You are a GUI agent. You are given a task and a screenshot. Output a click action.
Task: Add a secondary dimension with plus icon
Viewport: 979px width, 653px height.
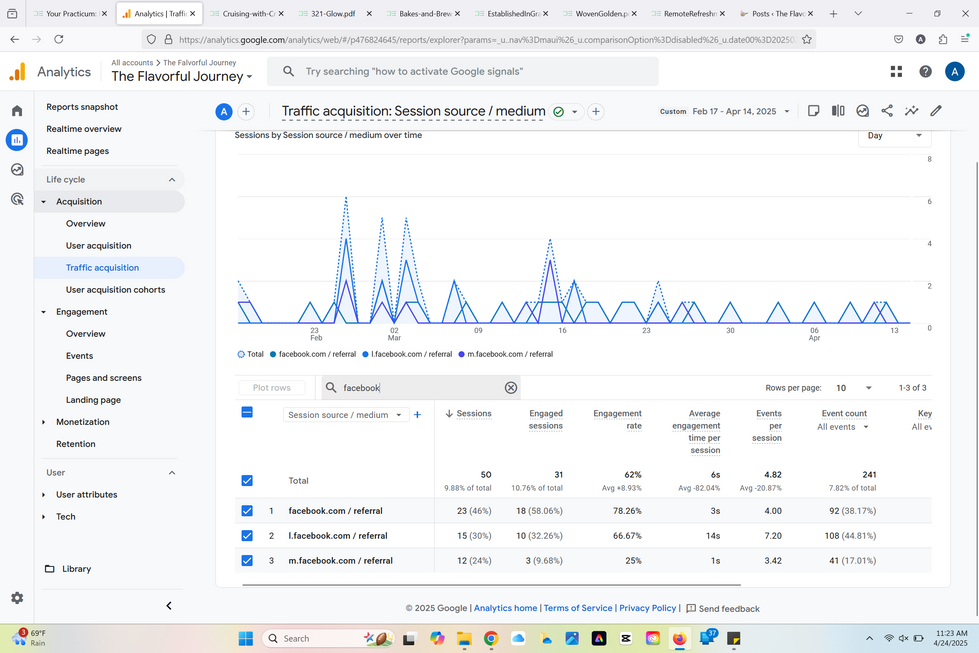[418, 415]
